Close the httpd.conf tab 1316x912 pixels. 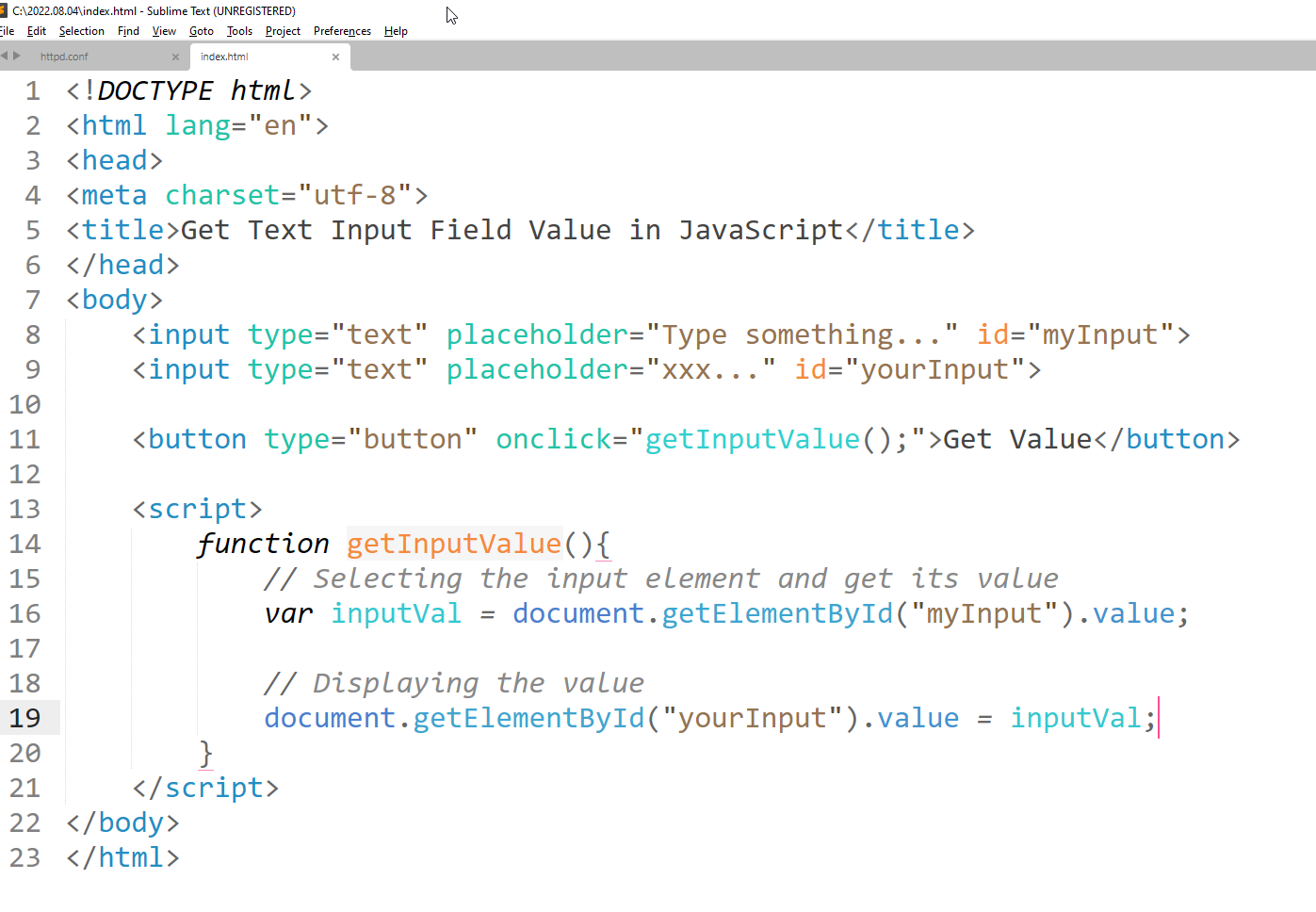point(175,57)
